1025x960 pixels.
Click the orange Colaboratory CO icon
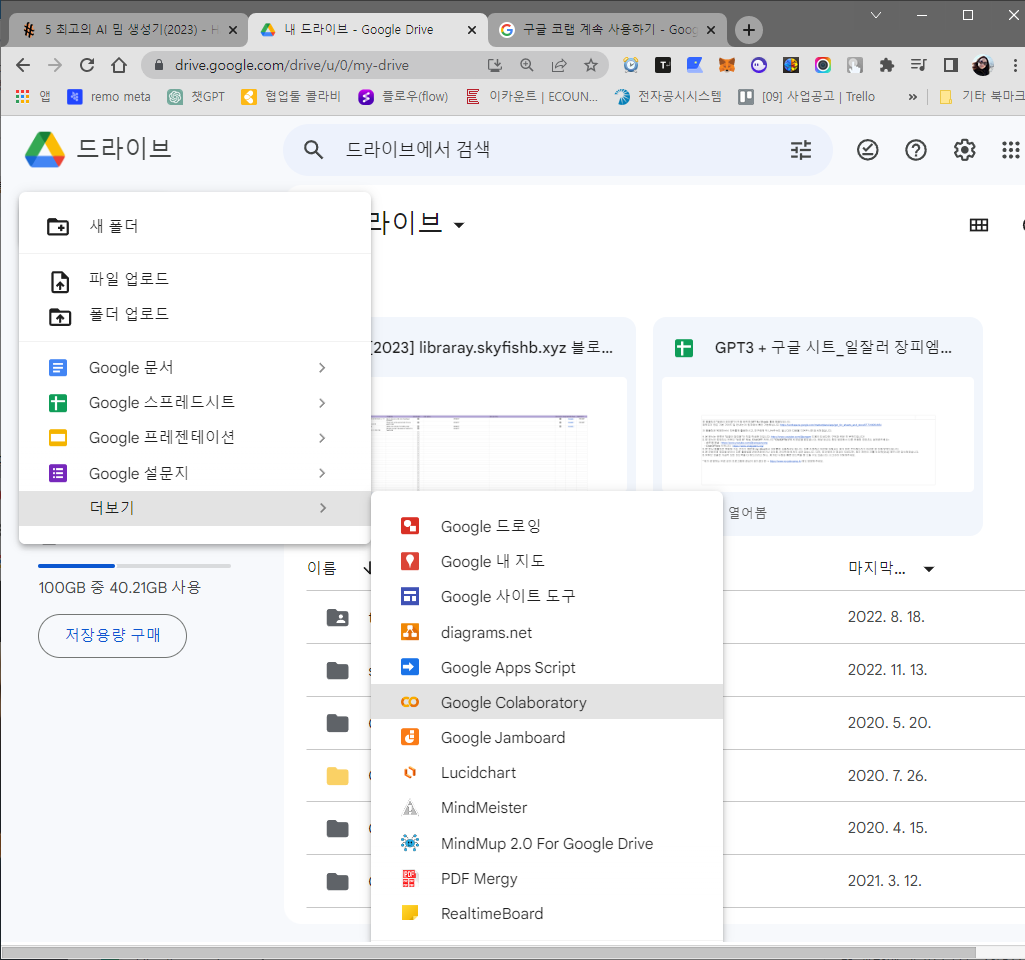(x=410, y=702)
